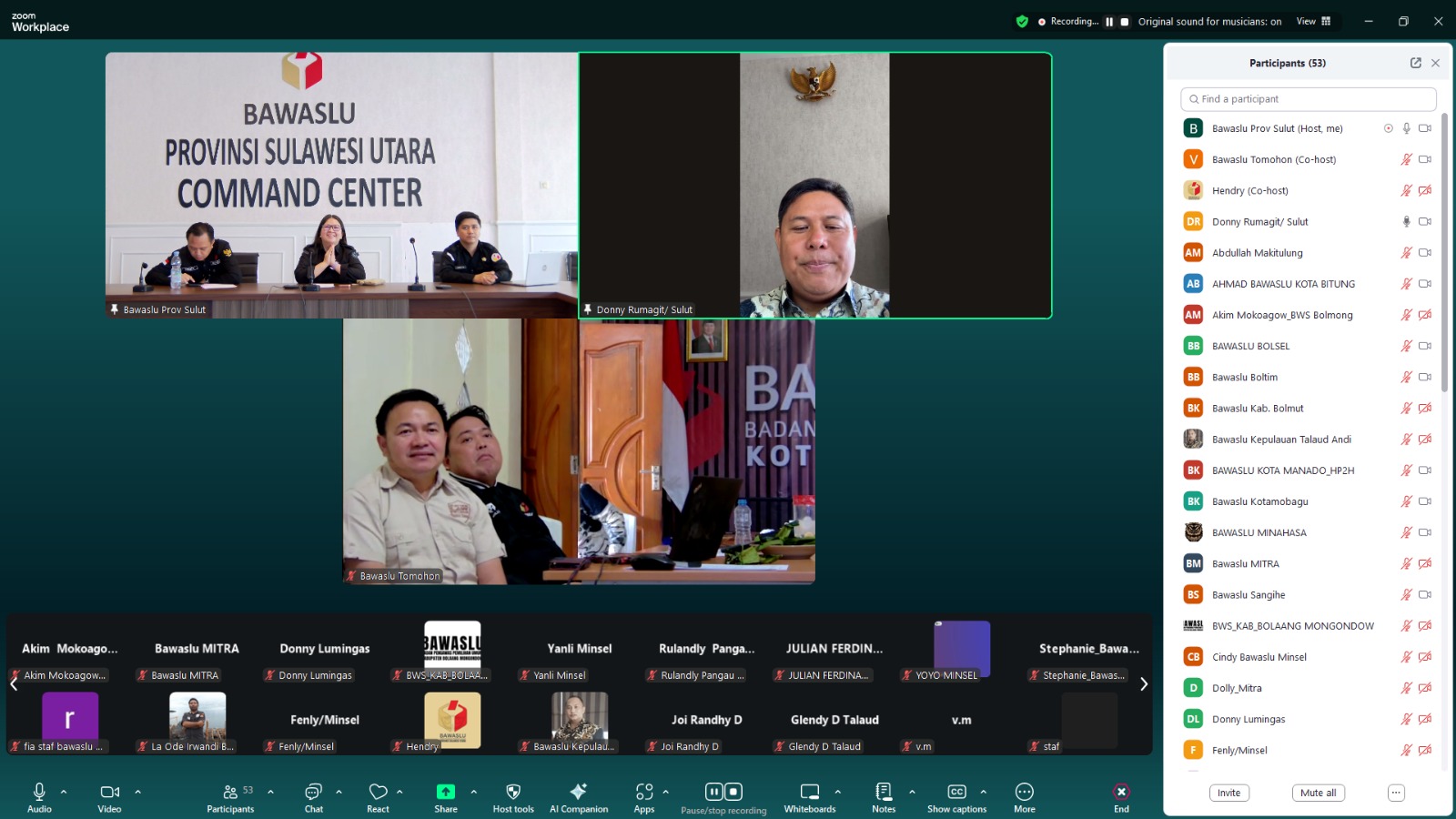Expand the Audio options arrow
This screenshot has height=819, width=1456.
click(x=64, y=792)
